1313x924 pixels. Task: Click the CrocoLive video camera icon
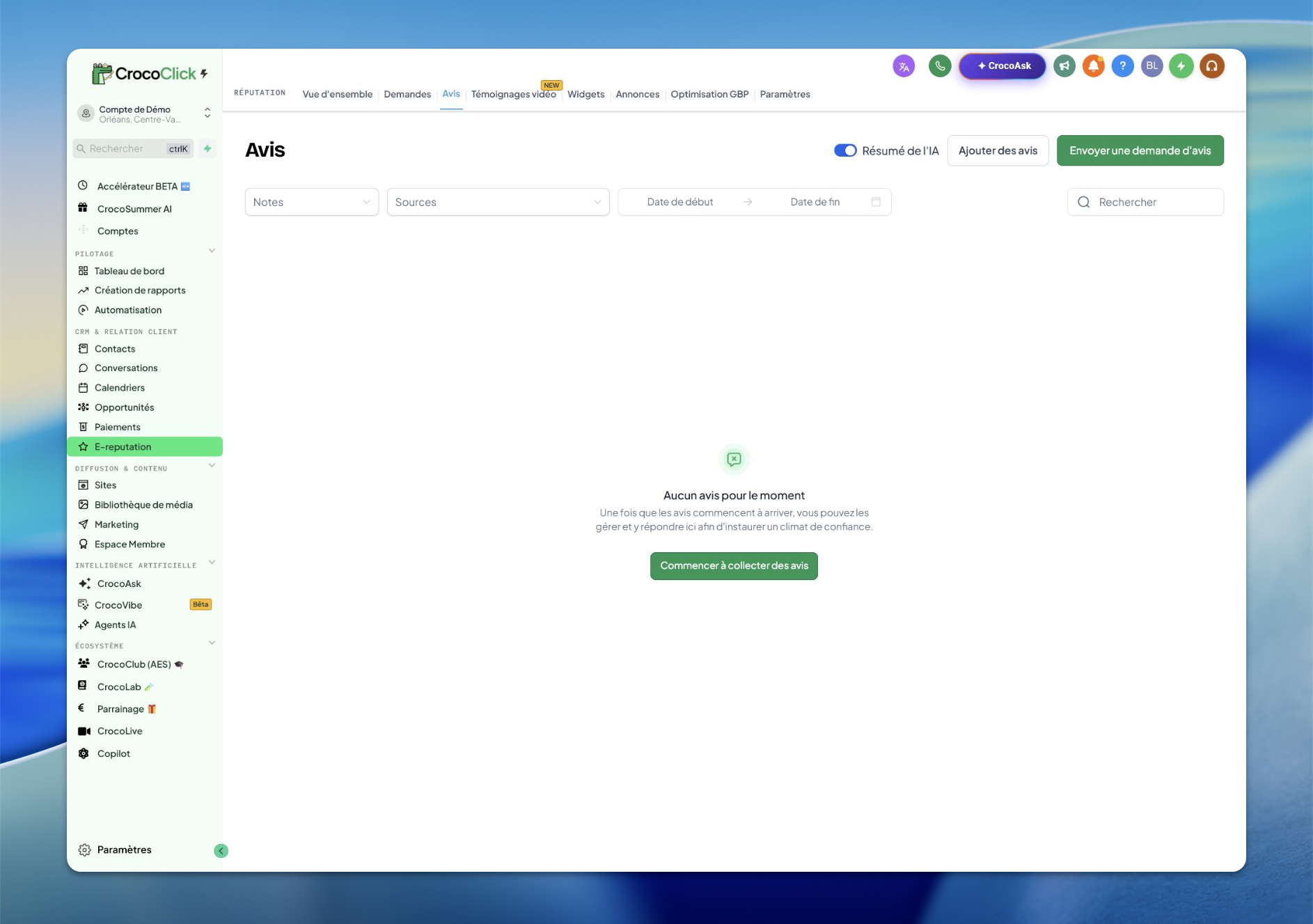click(84, 731)
